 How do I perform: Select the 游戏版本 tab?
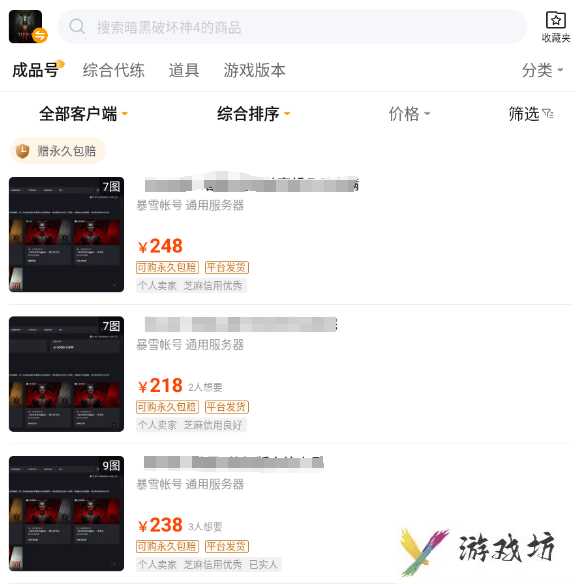[254, 70]
